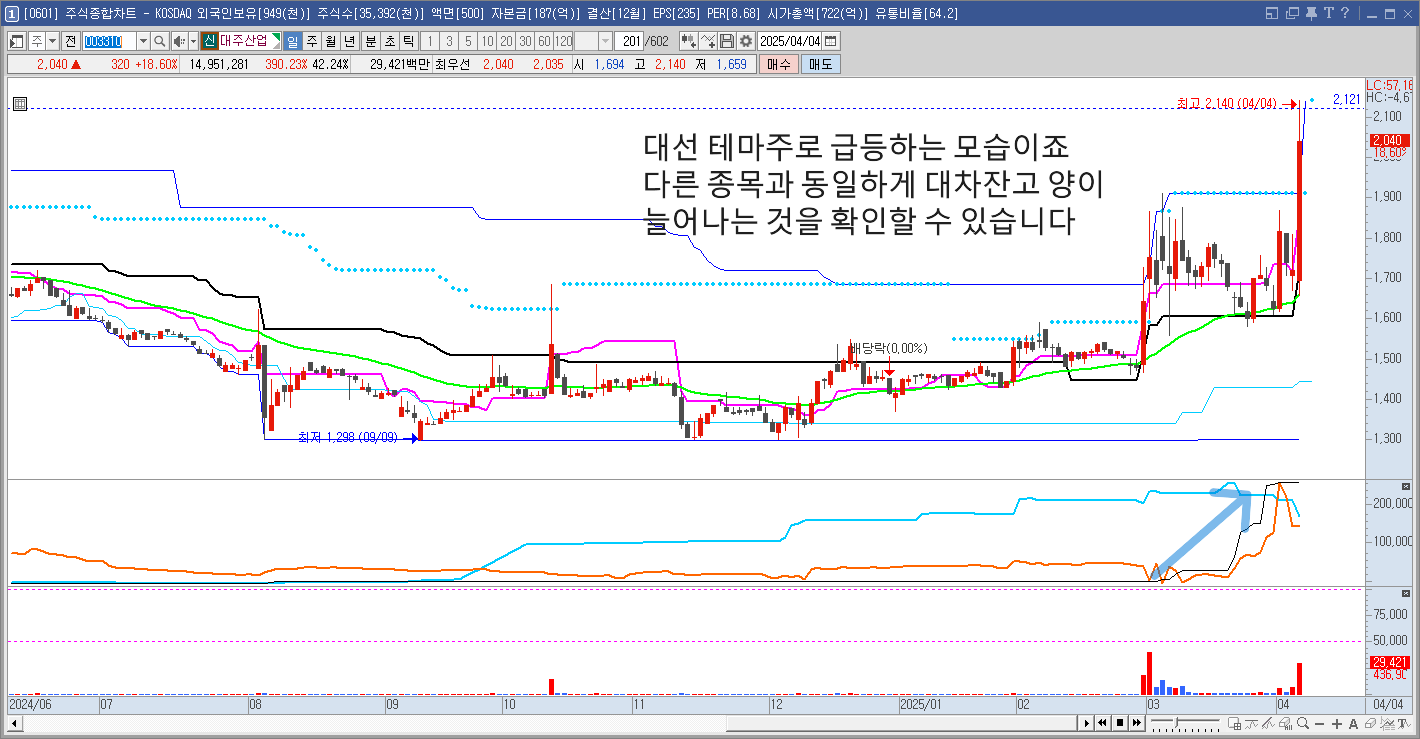The width and height of the screenshot is (1420, 739).
Task: Click the chart overlay icon near bottom right
Action: pos(1387,723)
